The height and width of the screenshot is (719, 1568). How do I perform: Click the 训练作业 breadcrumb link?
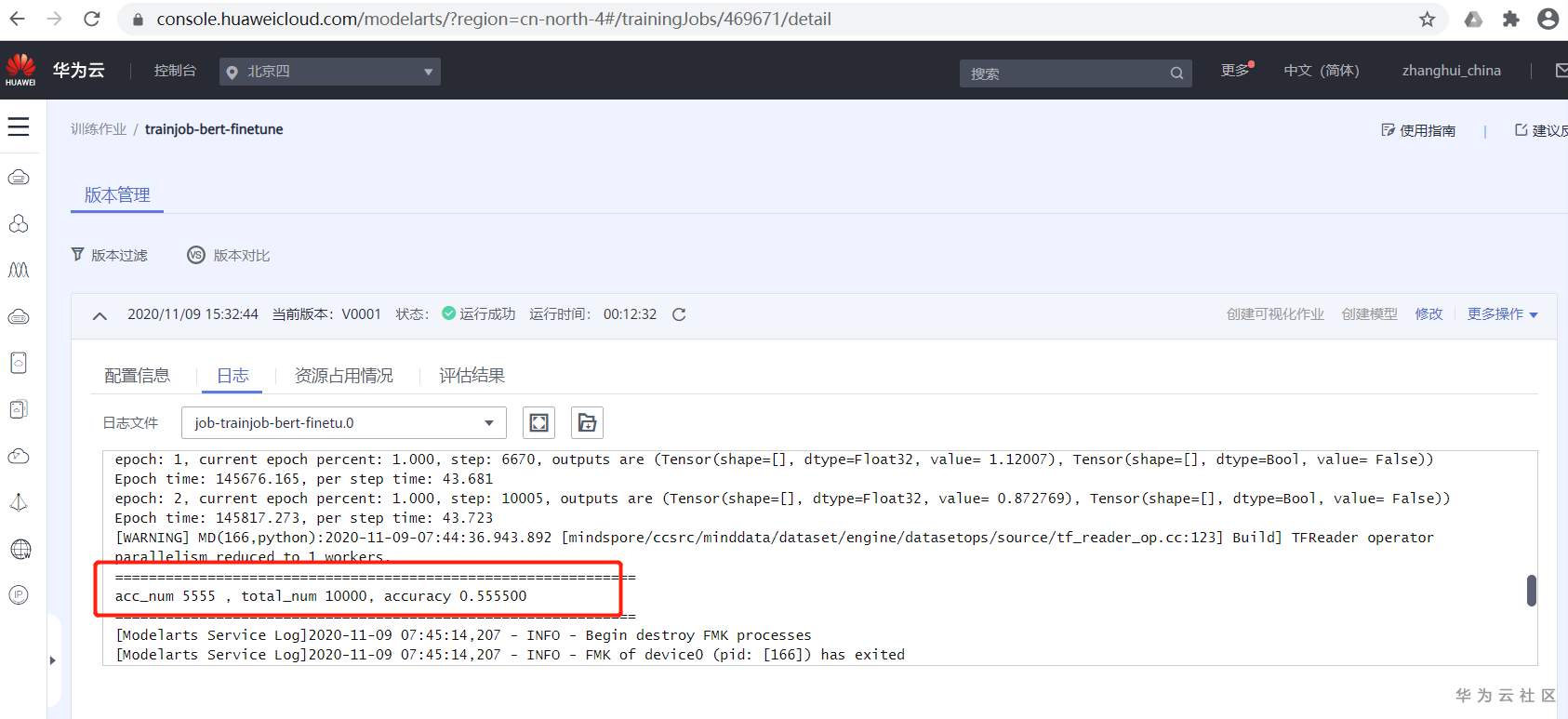(x=99, y=129)
